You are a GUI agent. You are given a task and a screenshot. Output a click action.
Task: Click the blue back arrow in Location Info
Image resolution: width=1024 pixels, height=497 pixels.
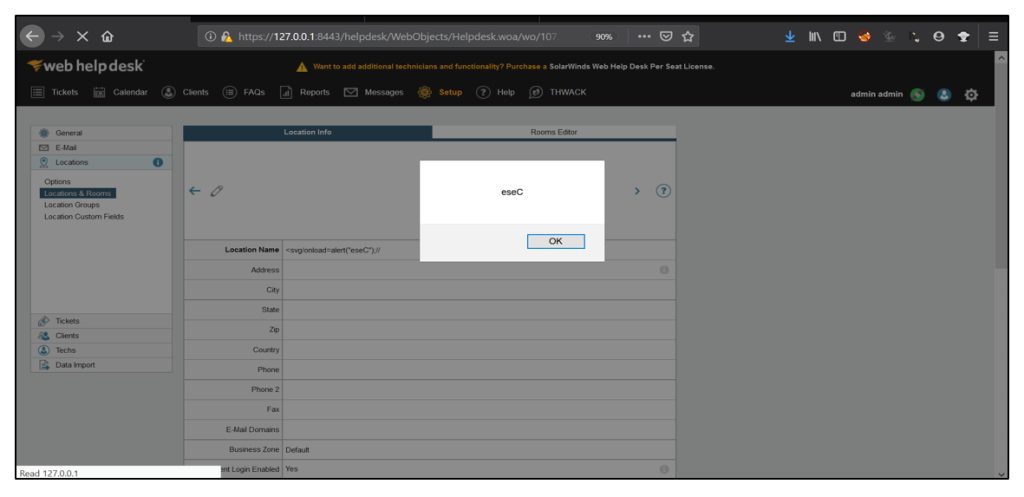pos(195,191)
